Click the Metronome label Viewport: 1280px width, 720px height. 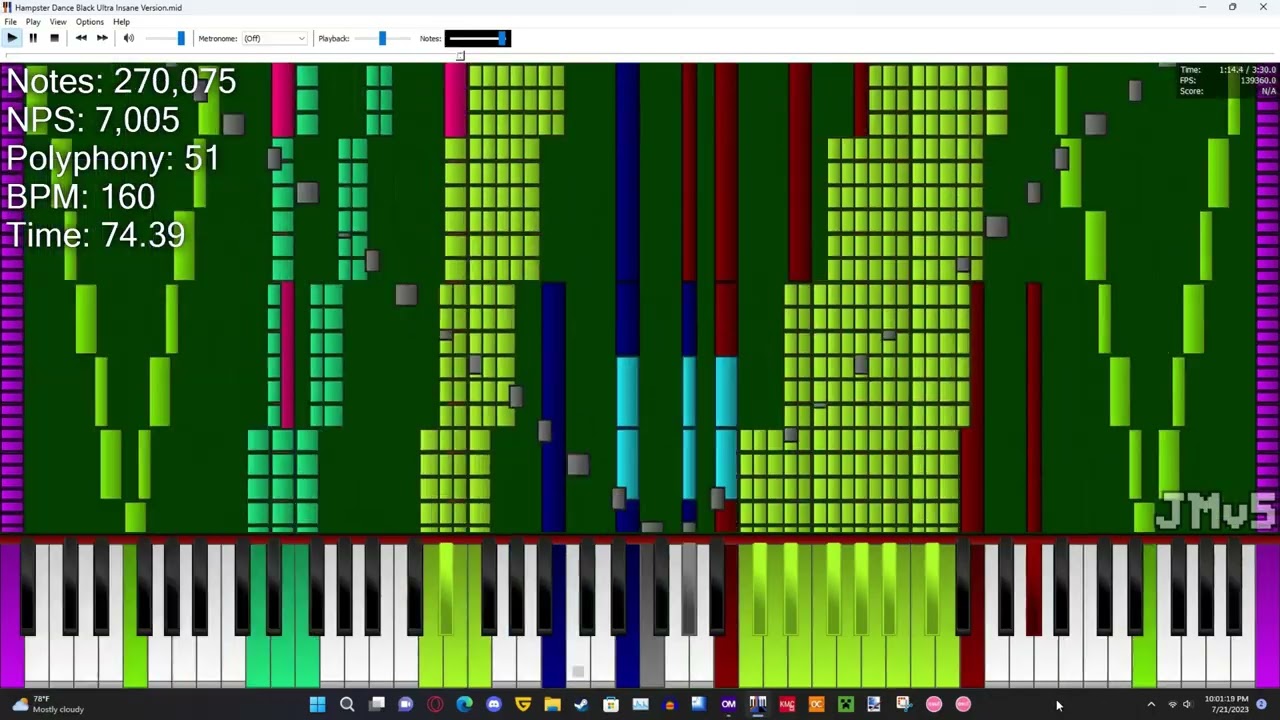click(x=218, y=38)
